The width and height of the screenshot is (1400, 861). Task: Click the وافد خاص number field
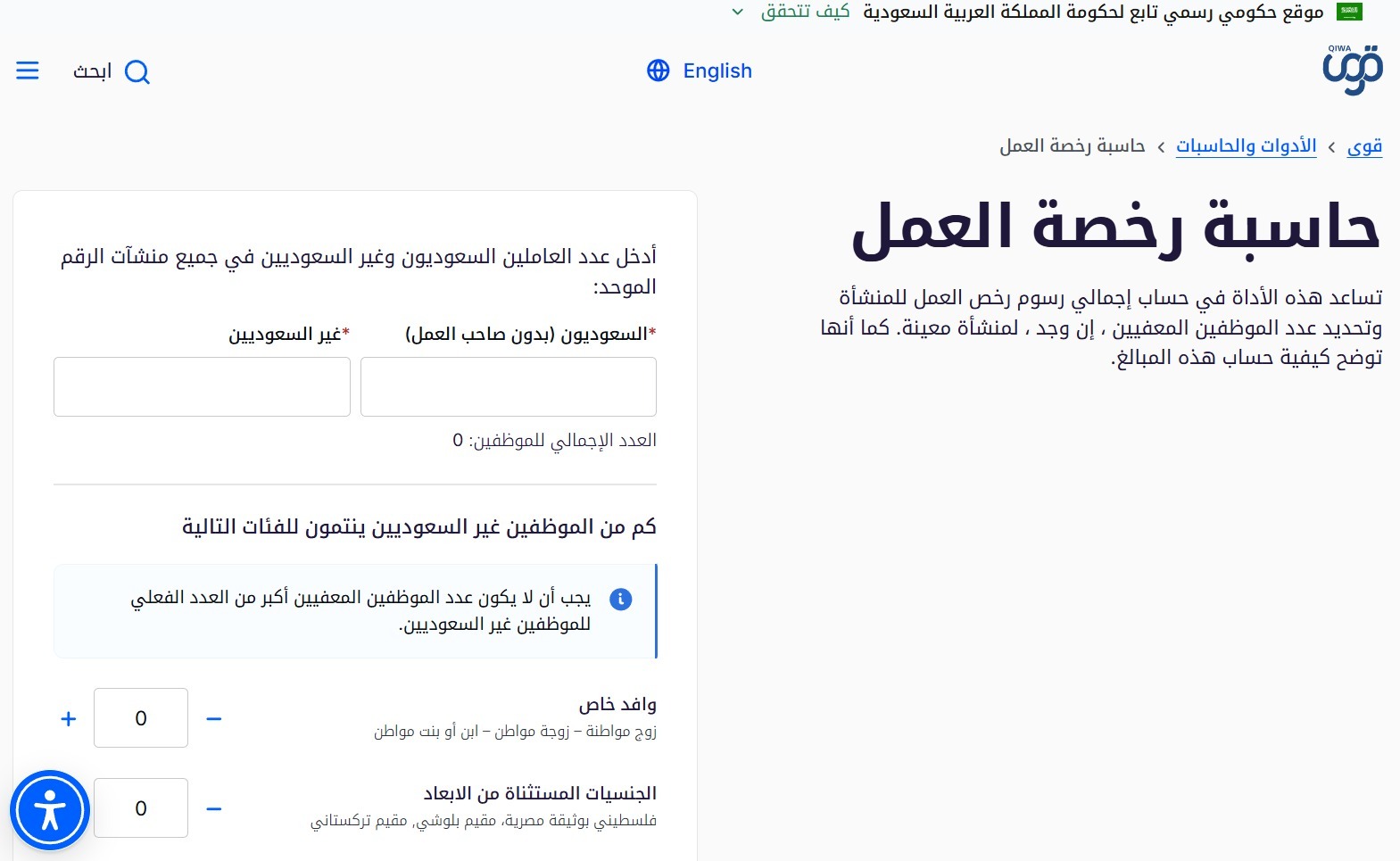pyautogui.click(x=141, y=717)
